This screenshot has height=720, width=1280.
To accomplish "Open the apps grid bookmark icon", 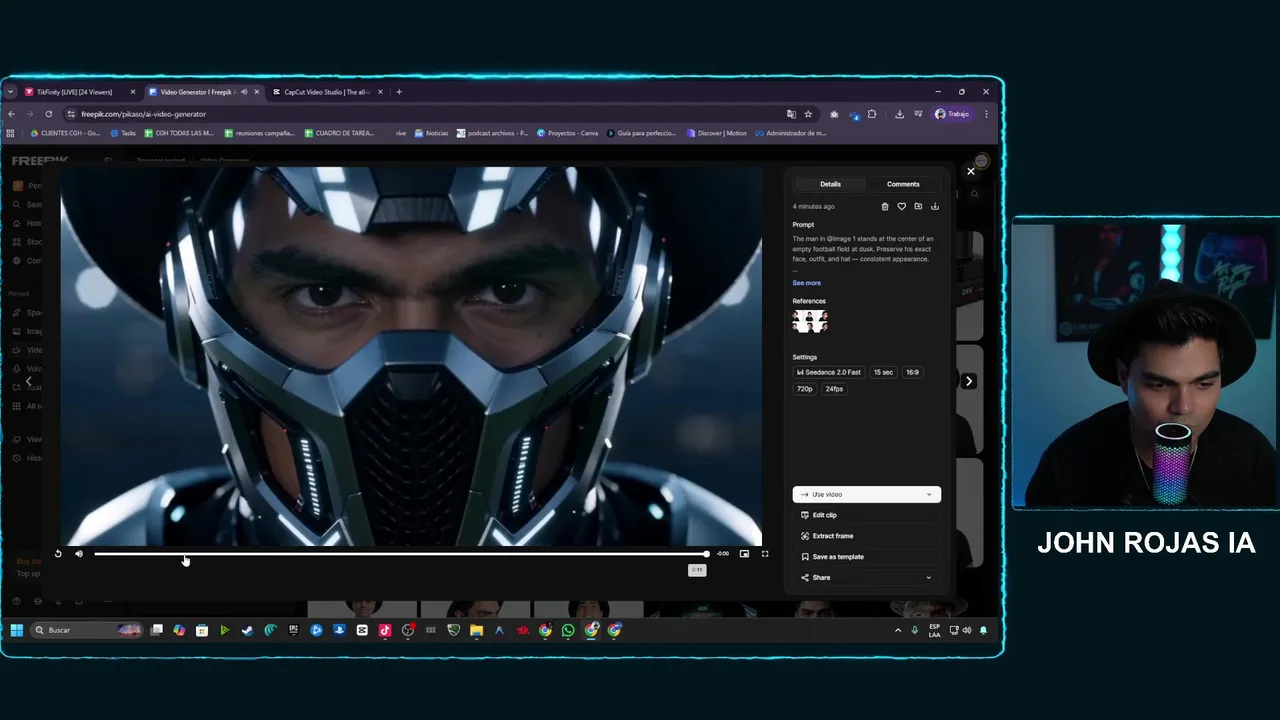I will [11, 133].
